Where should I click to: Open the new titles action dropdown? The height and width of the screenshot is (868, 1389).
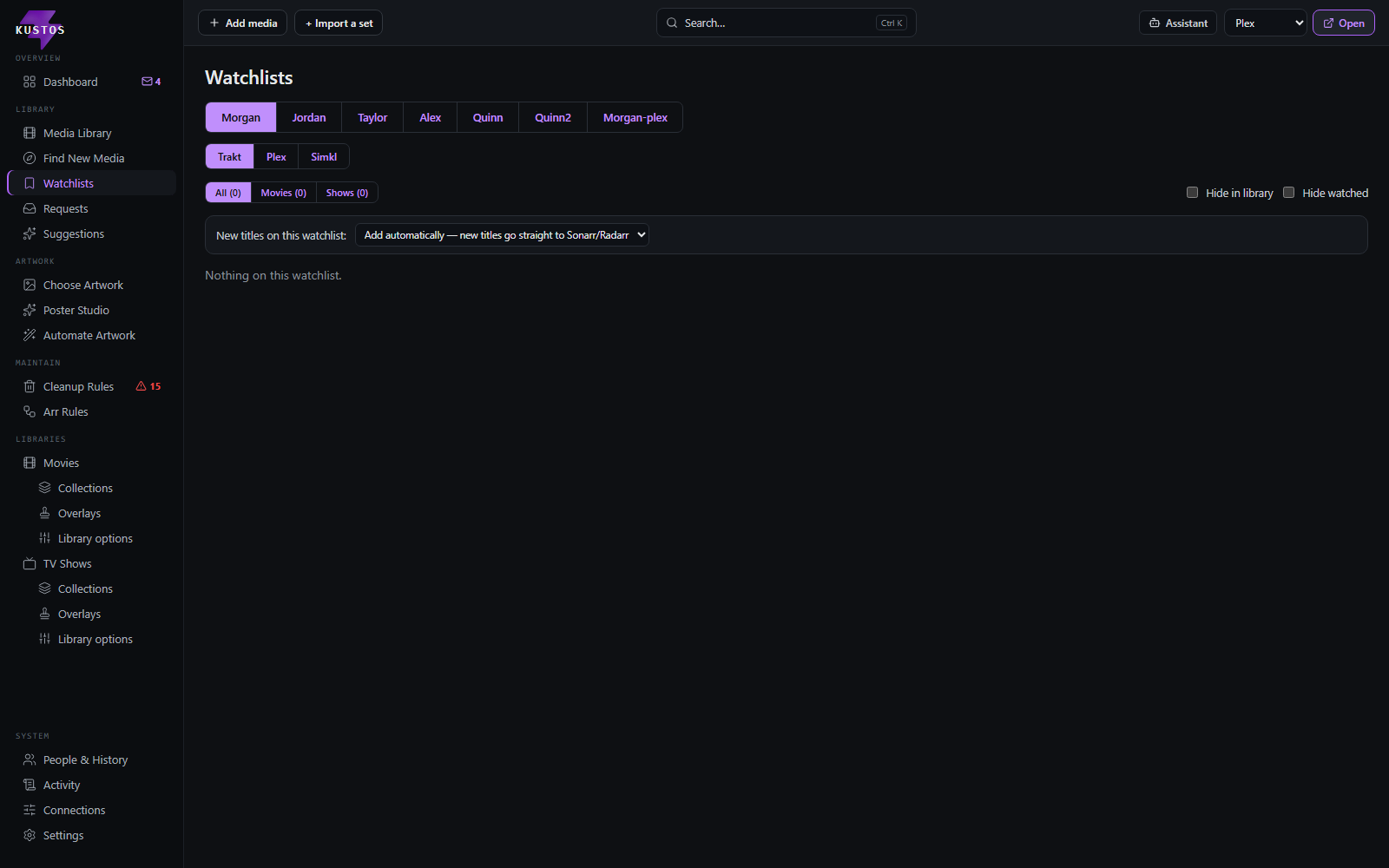(x=502, y=235)
